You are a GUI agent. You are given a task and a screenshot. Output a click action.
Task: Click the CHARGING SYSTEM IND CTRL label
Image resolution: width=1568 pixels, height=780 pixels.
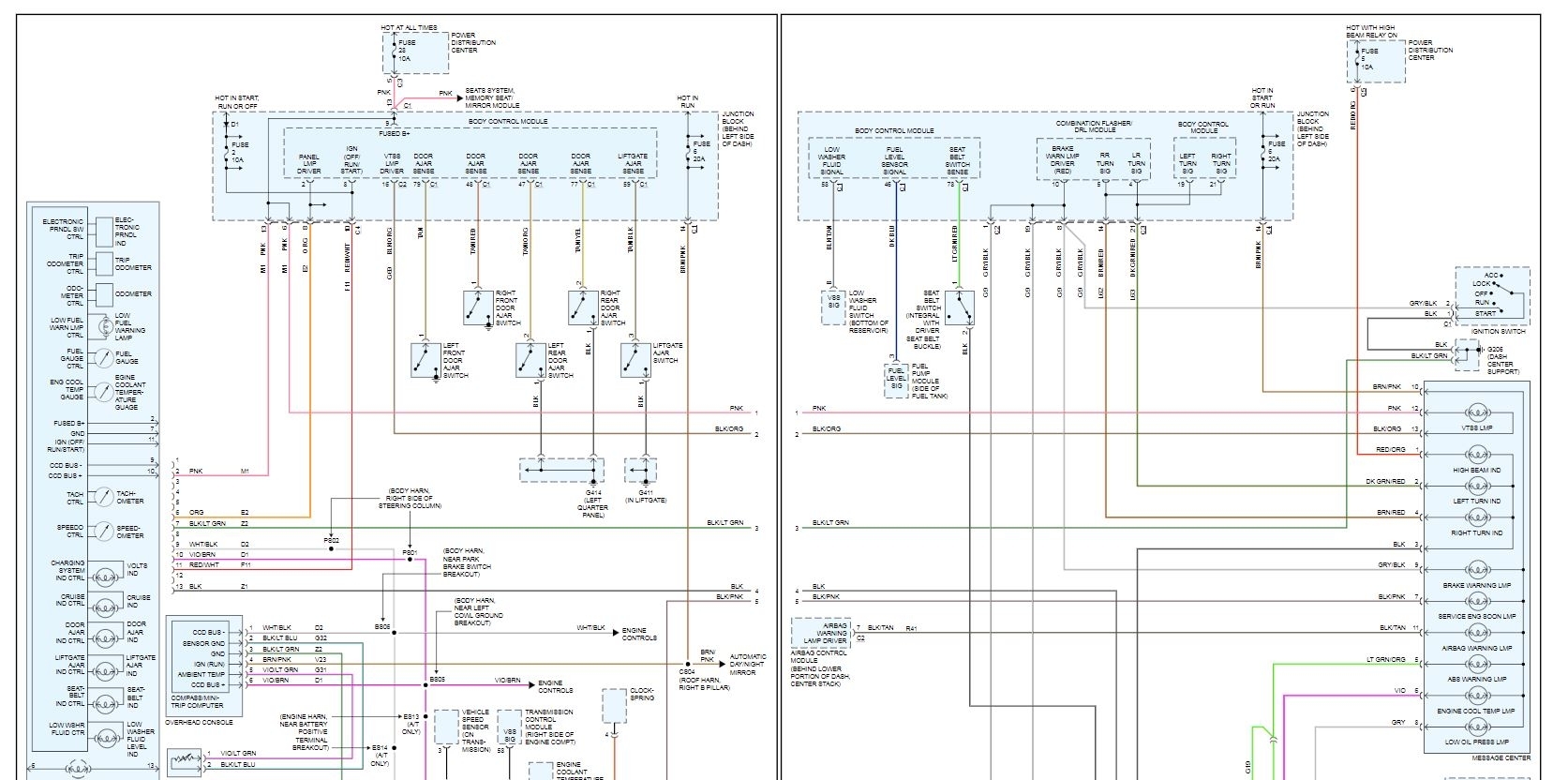pos(67,571)
